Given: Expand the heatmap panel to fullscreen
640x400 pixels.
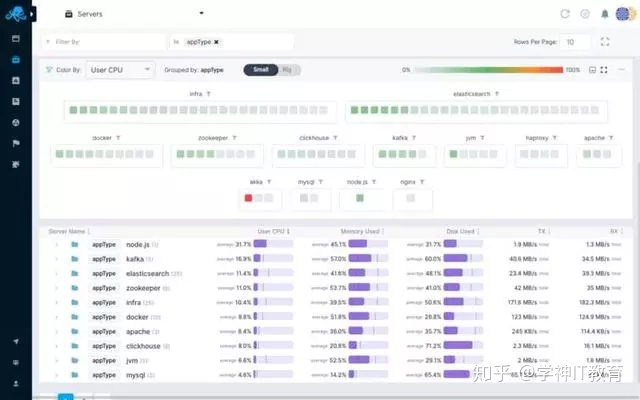Looking at the screenshot, I should tap(604, 70).
